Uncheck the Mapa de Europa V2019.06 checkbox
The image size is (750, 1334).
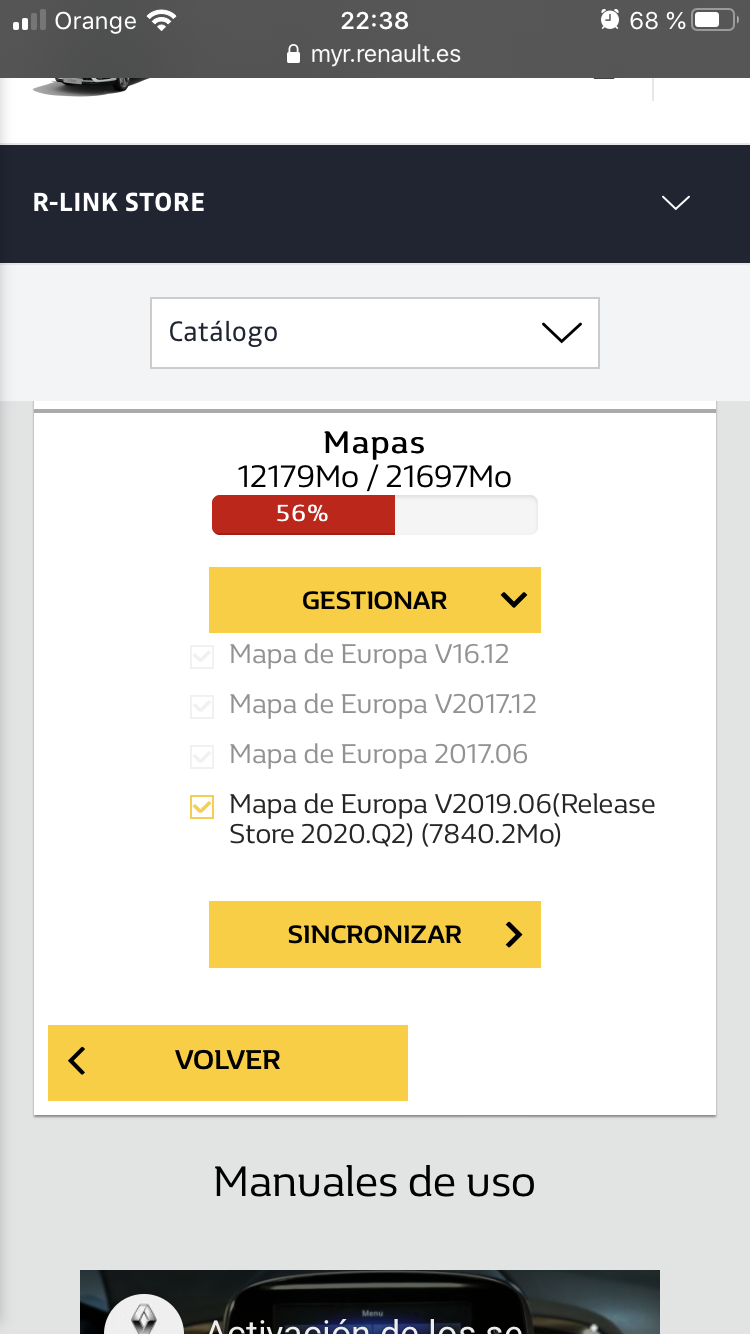click(x=202, y=806)
